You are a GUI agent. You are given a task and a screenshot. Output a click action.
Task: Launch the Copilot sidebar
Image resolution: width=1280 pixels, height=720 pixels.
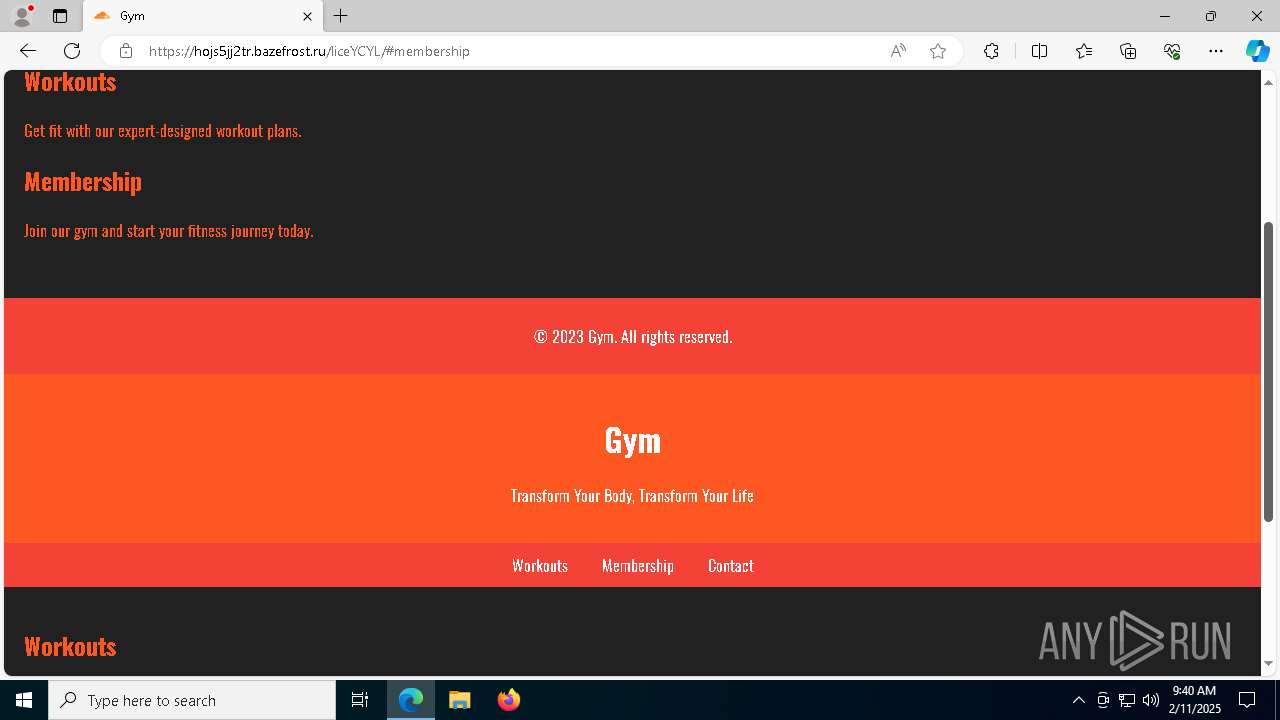pos(1257,51)
